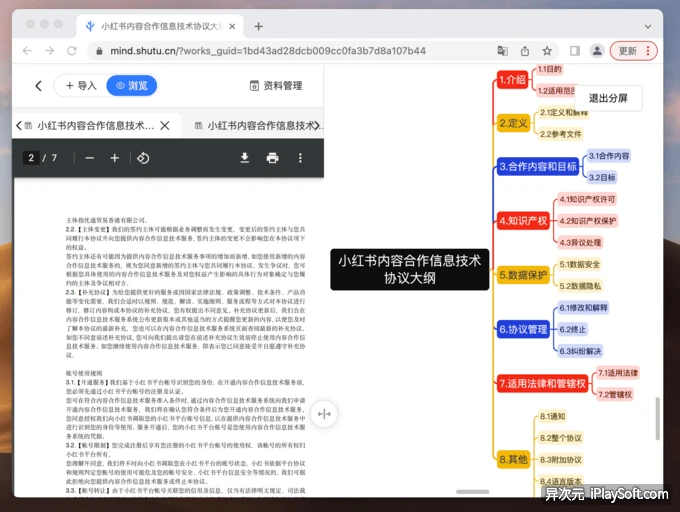Click the mind map horizontal scrollbar

(x=473, y=492)
